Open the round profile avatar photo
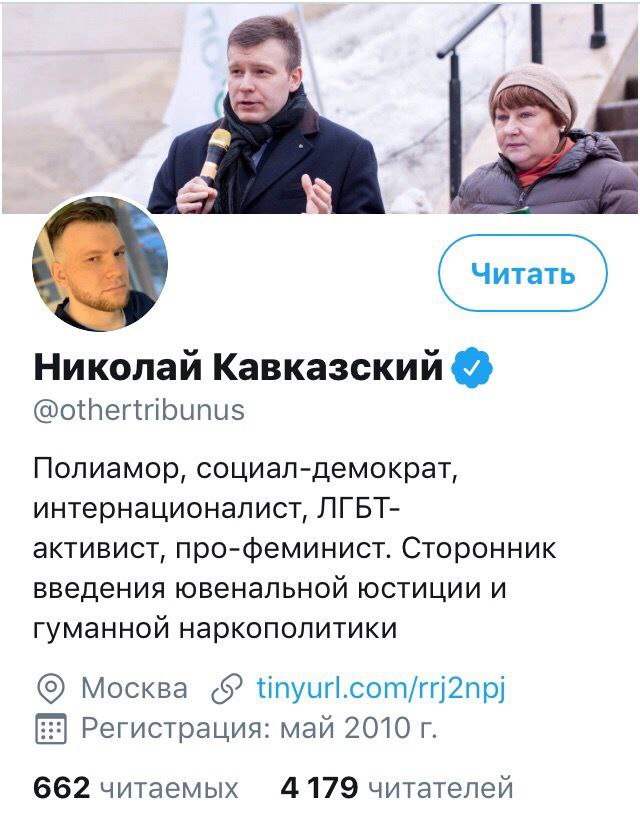Image resolution: width=640 pixels, height=828 pixels. point(100,264)
